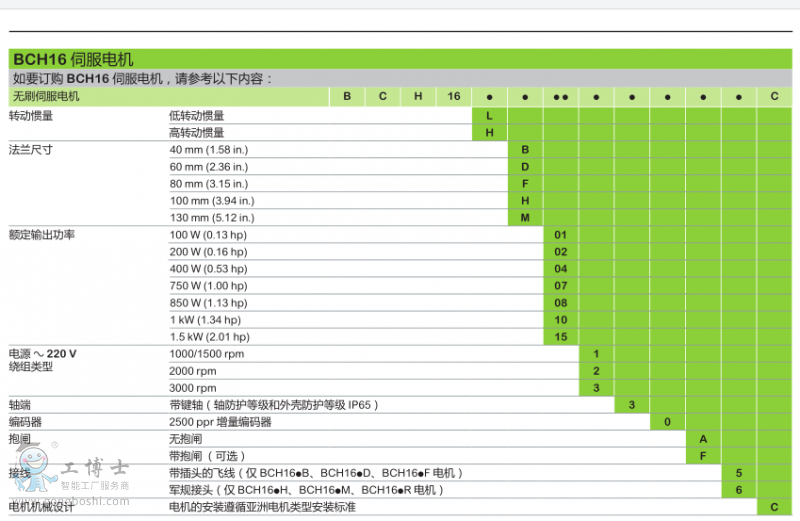Click code L for low inertia
This screenshot has width=800, height=521.
489,115
